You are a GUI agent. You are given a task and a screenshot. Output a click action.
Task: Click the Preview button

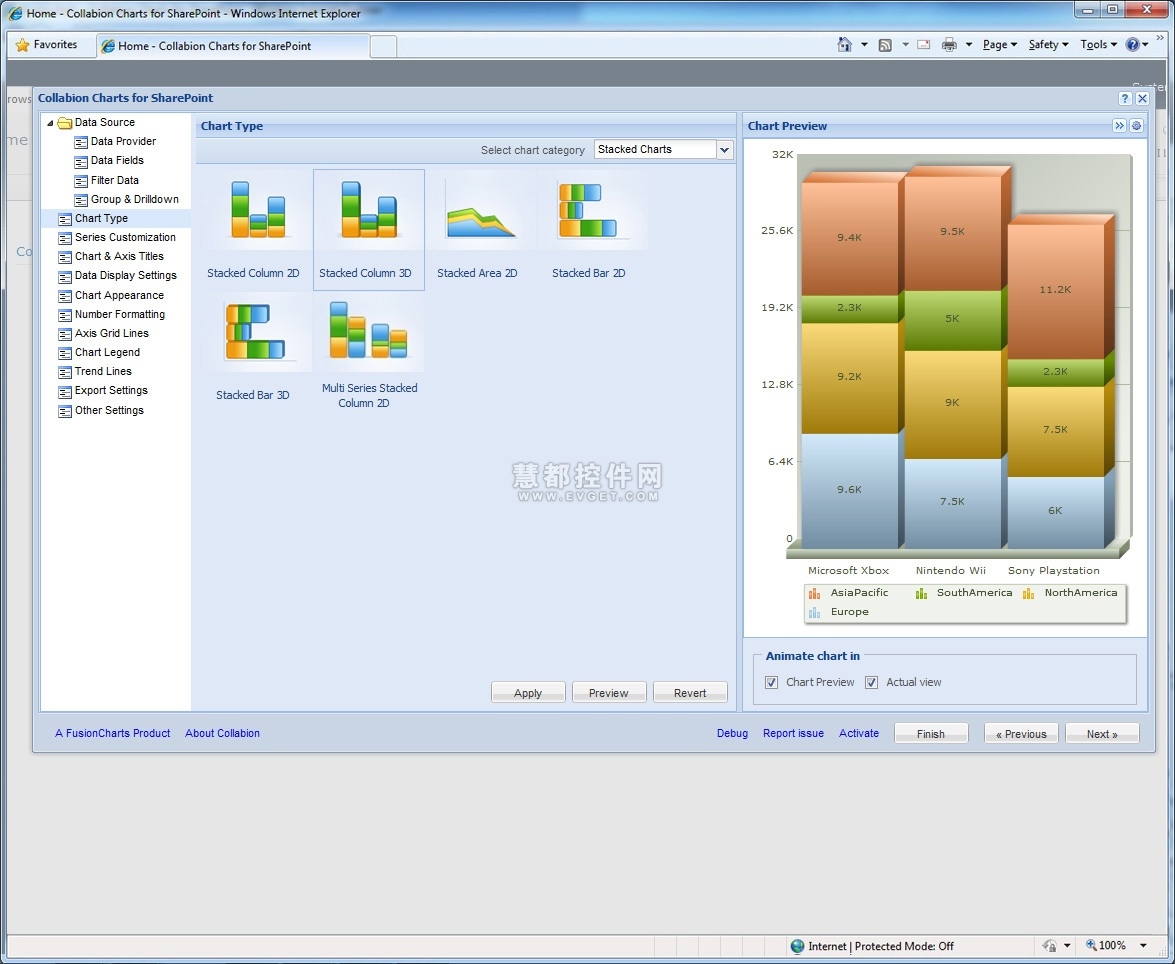click(x=608, y=693)
